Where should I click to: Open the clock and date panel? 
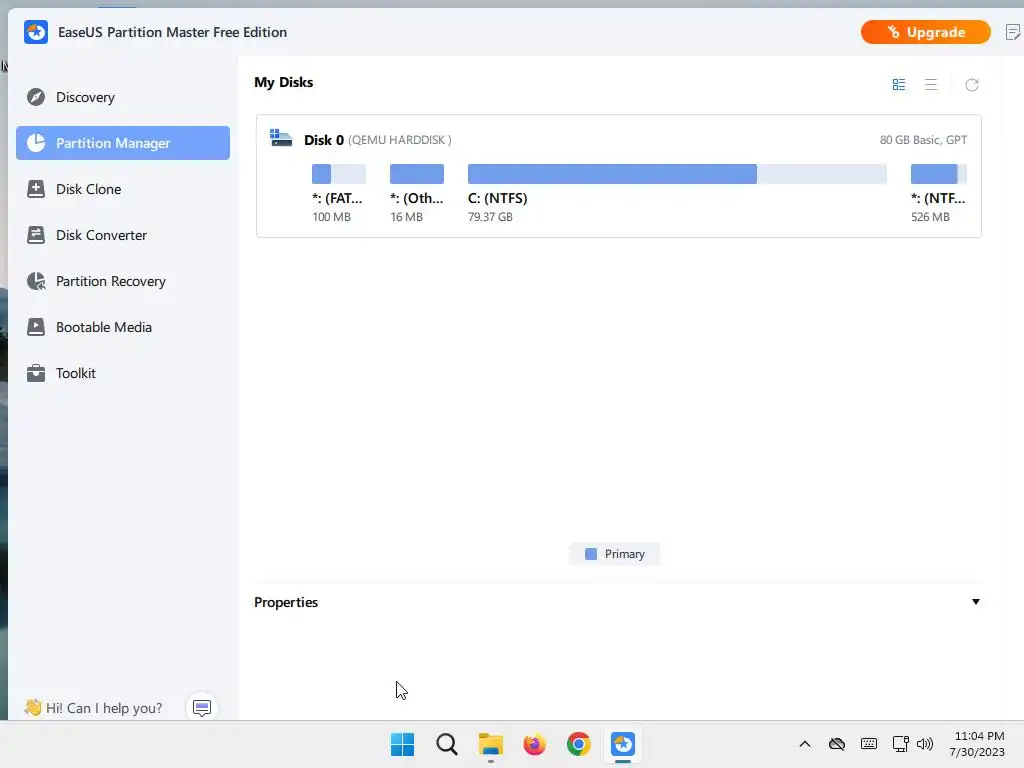(x=978, y=744)
